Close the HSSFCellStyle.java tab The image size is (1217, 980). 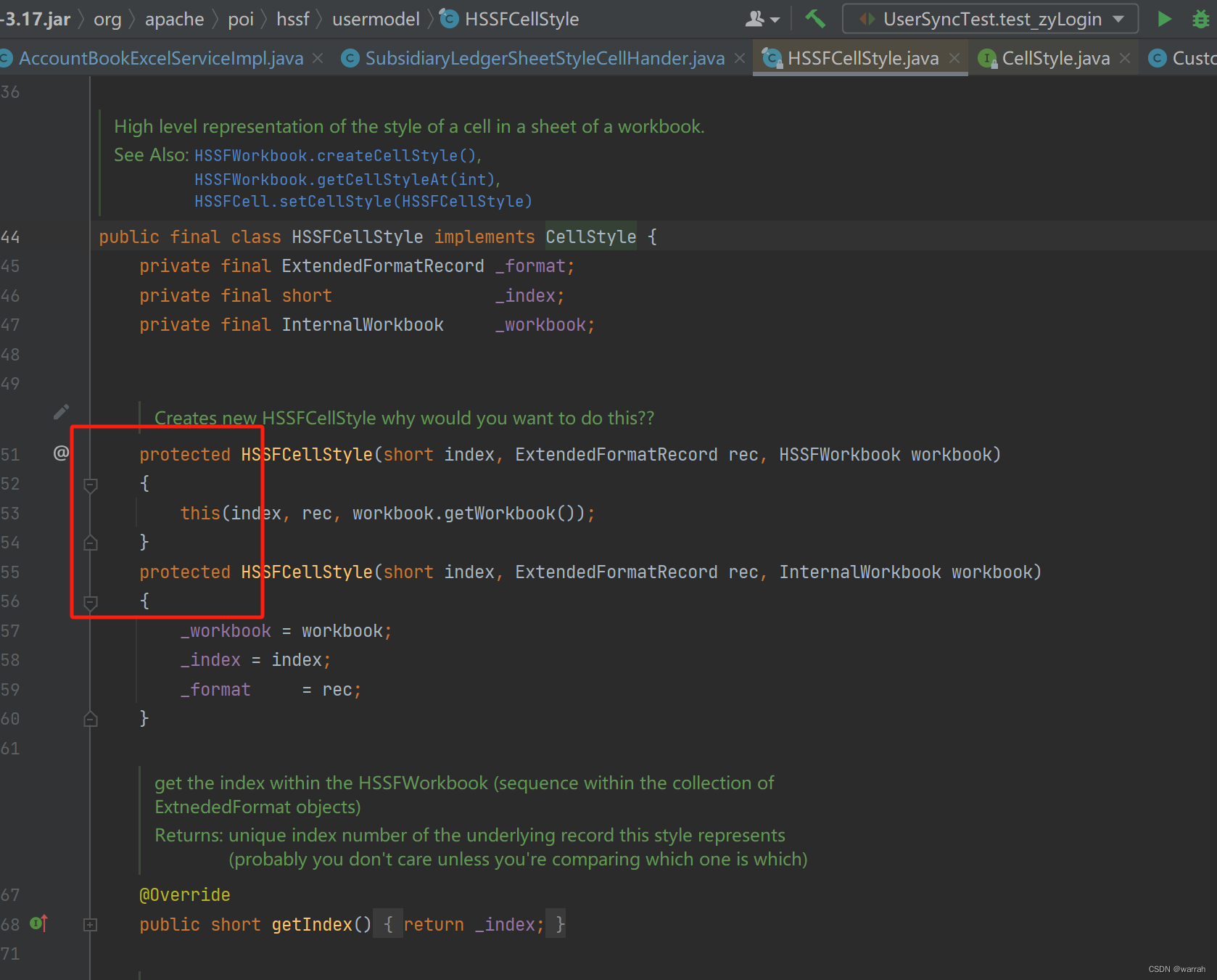(954, 58)
